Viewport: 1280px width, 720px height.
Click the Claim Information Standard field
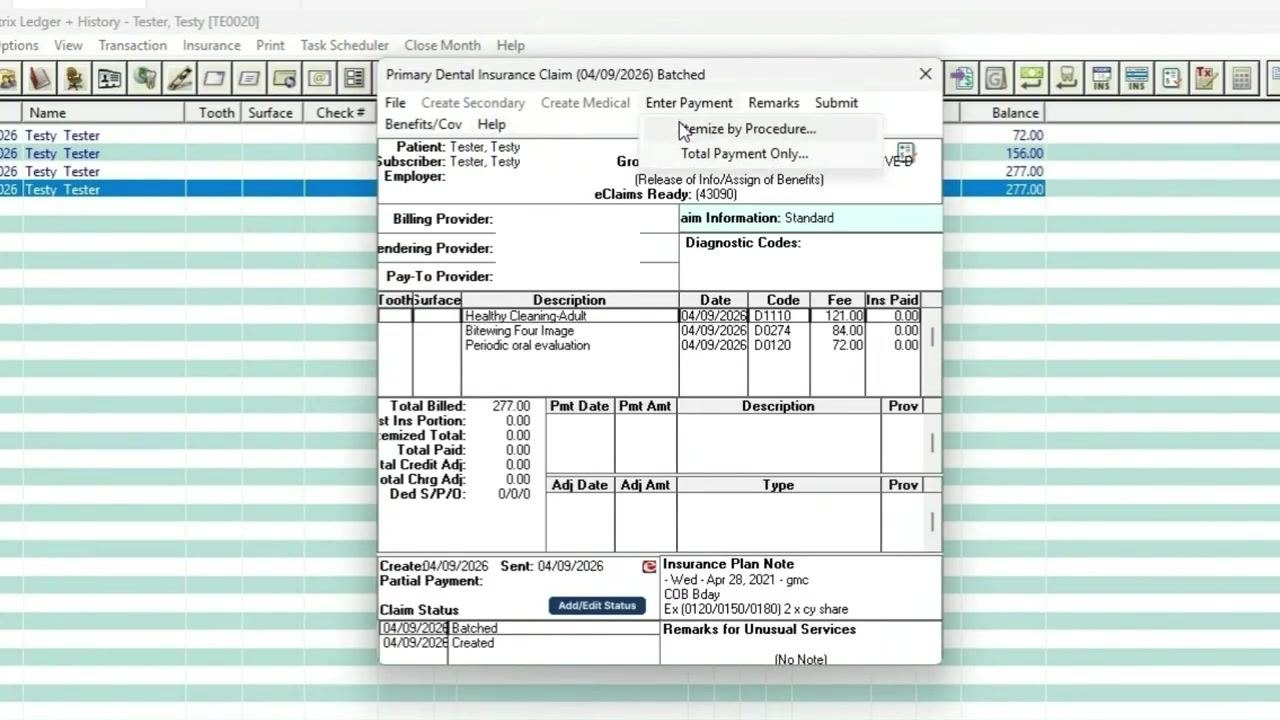click(x=811, y=218)
